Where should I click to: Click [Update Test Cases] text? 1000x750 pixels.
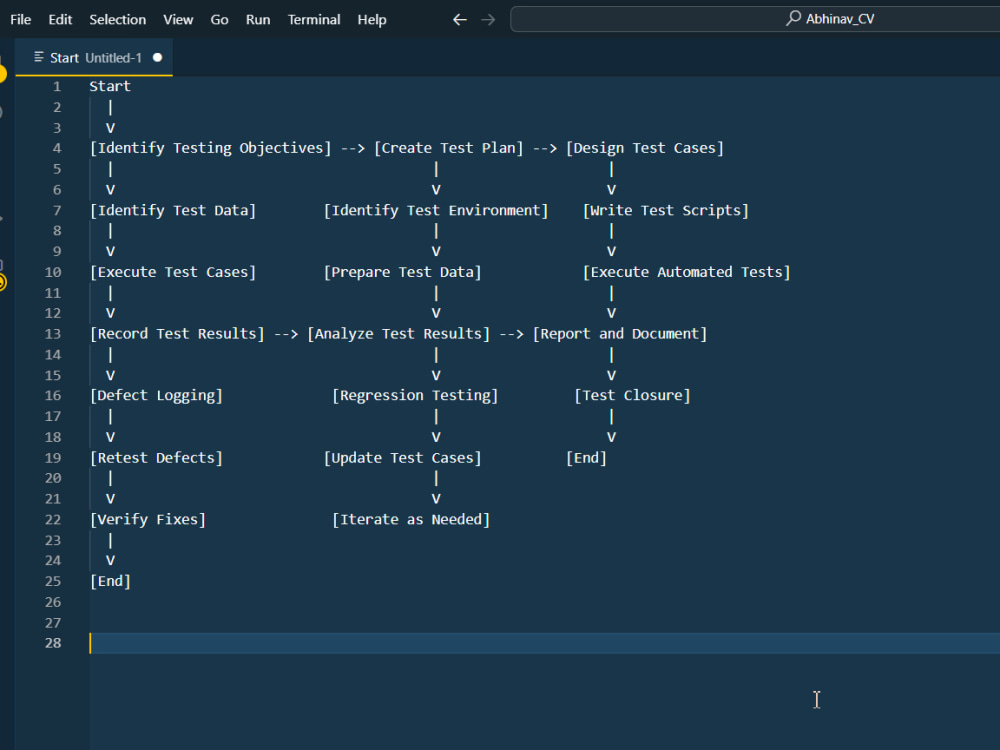(402, 458)
